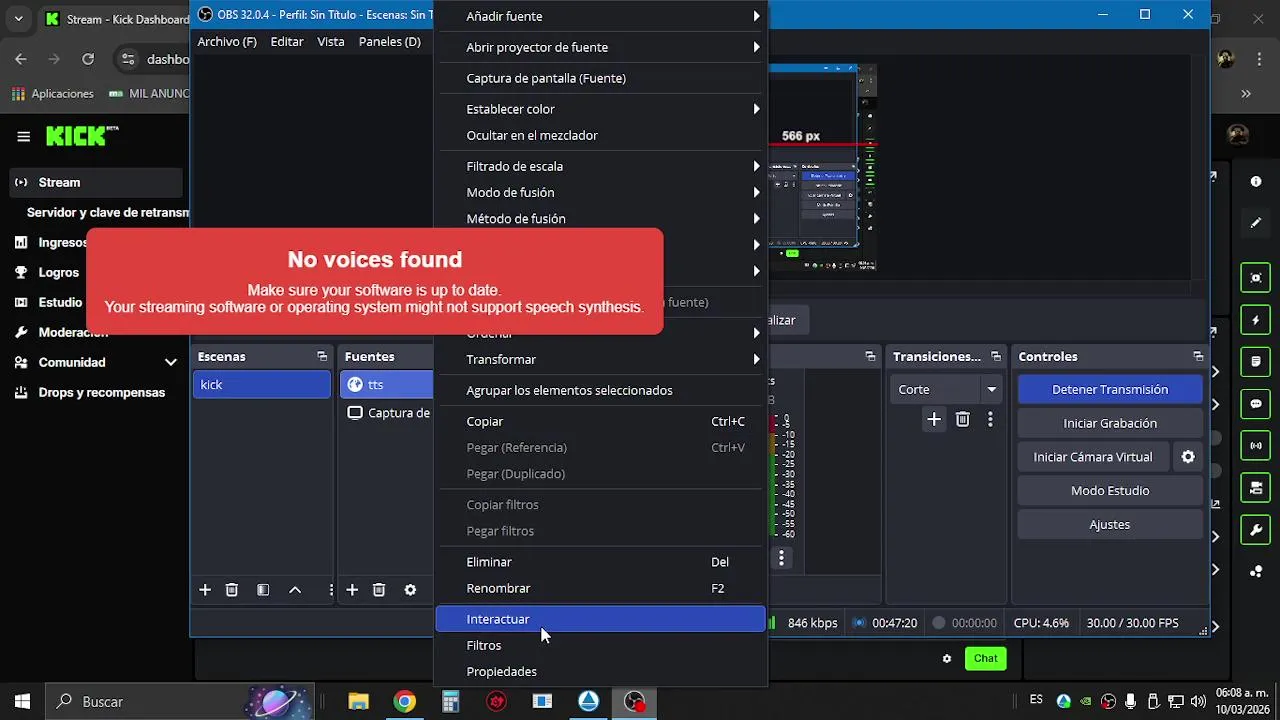This screenshot has height=720, width=1280.
Task: Click Detener Transmisión button
Action: [1110, 389]
